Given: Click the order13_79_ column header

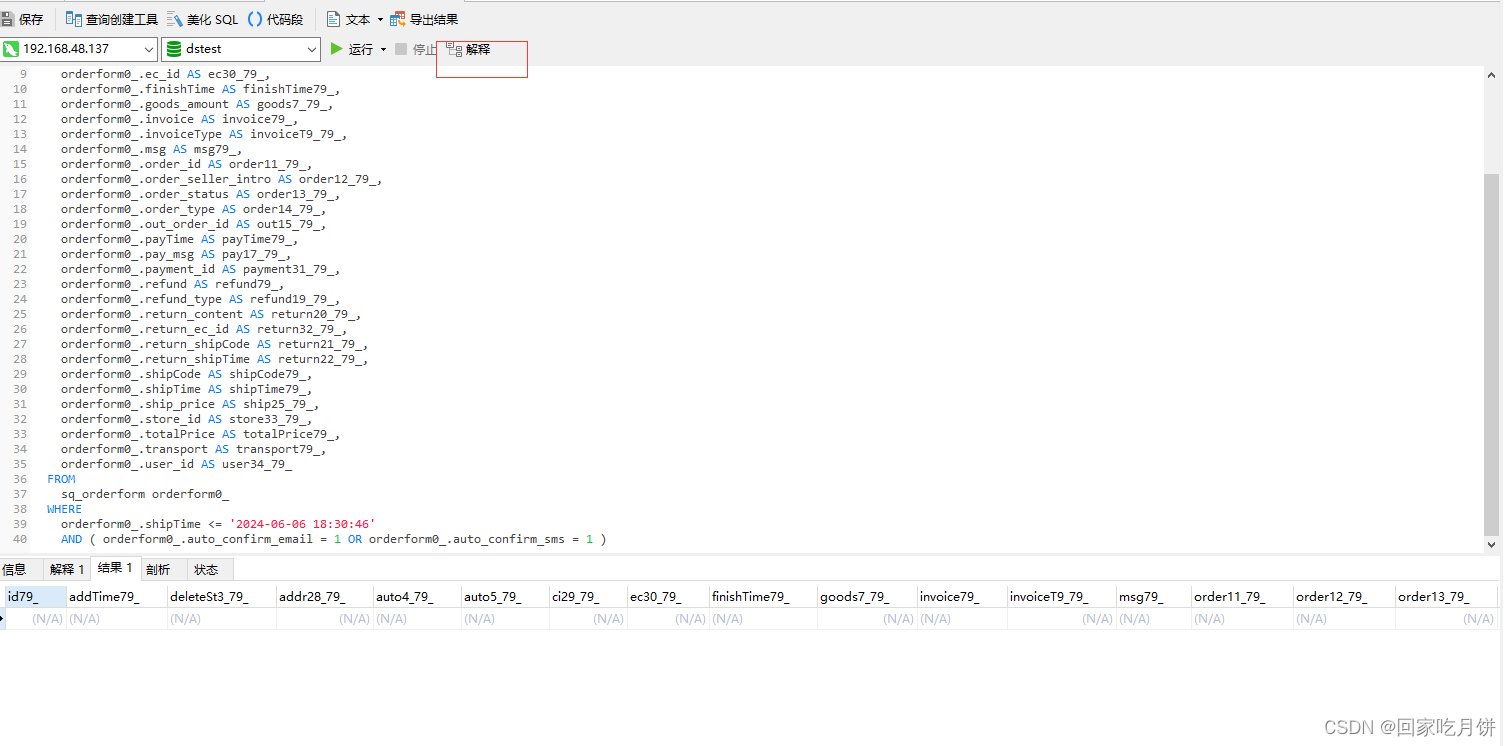Looking at the screenshot, I should coord(1446,596).
